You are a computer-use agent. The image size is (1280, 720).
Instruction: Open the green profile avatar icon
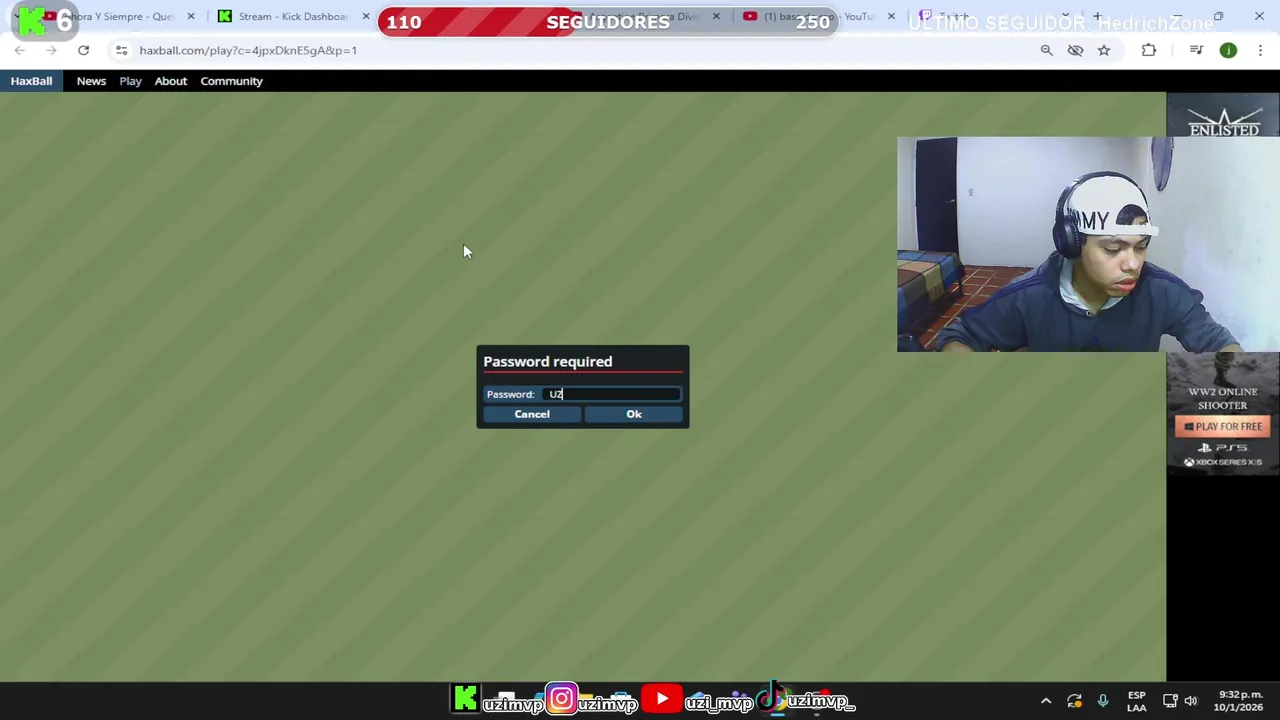coord(1228,50)
